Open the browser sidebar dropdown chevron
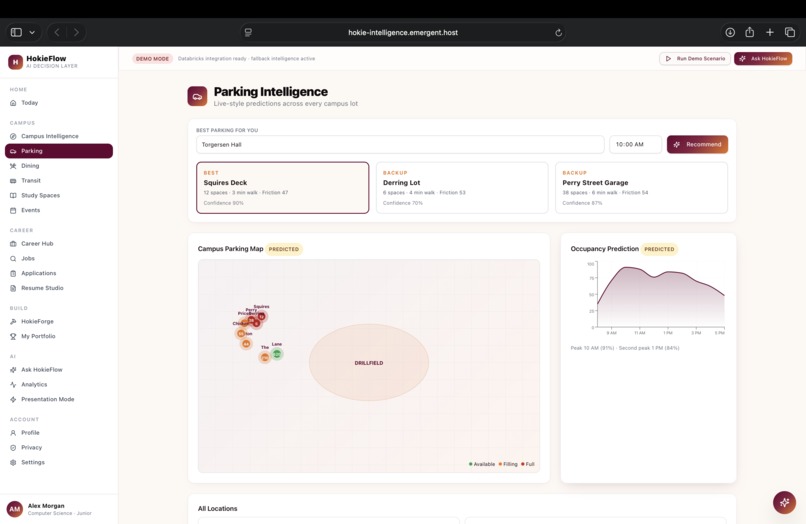 click(x=32, y=32)
